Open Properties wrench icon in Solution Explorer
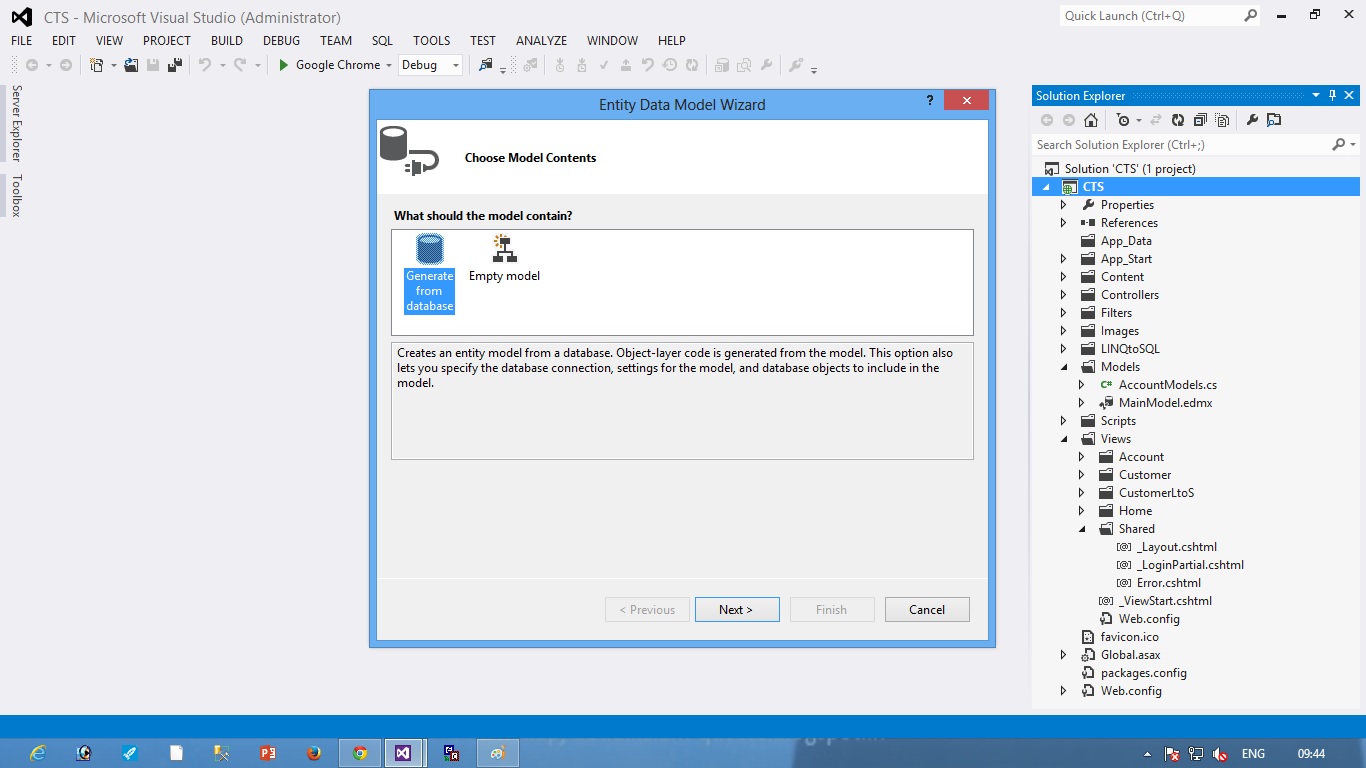This screenshot has width=1366, height=768. point(1252,120)
